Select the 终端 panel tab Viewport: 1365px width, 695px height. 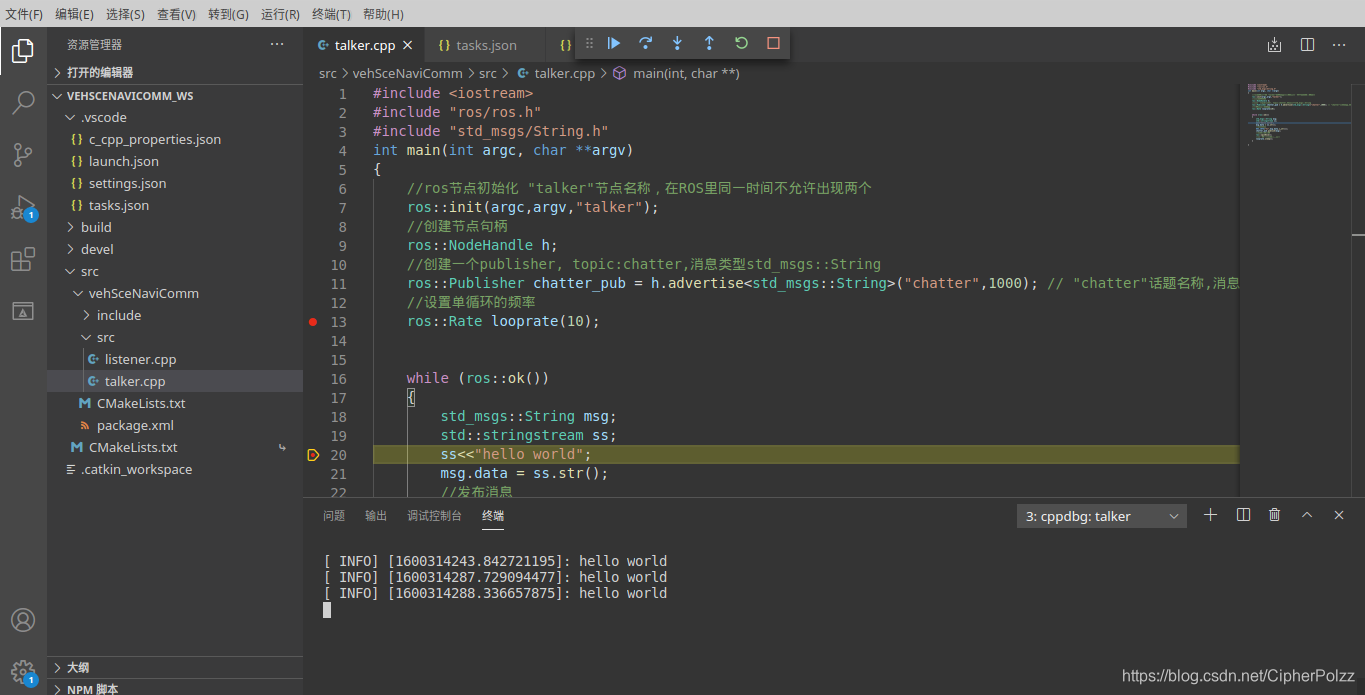[493, 516]
